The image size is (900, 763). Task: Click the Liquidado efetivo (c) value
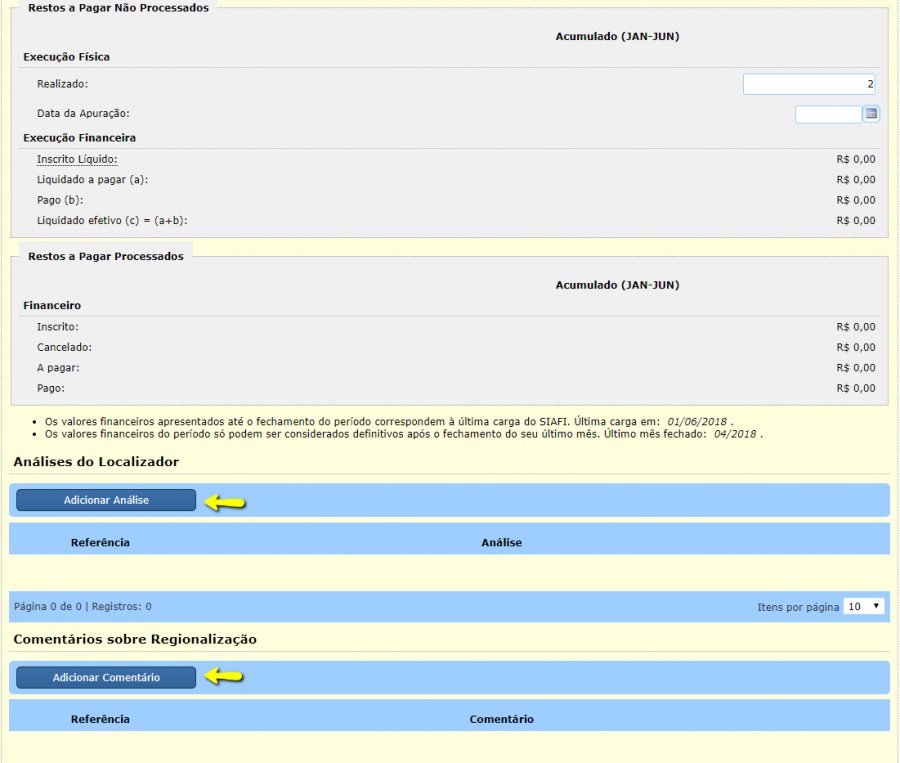[x=856, y=220]
